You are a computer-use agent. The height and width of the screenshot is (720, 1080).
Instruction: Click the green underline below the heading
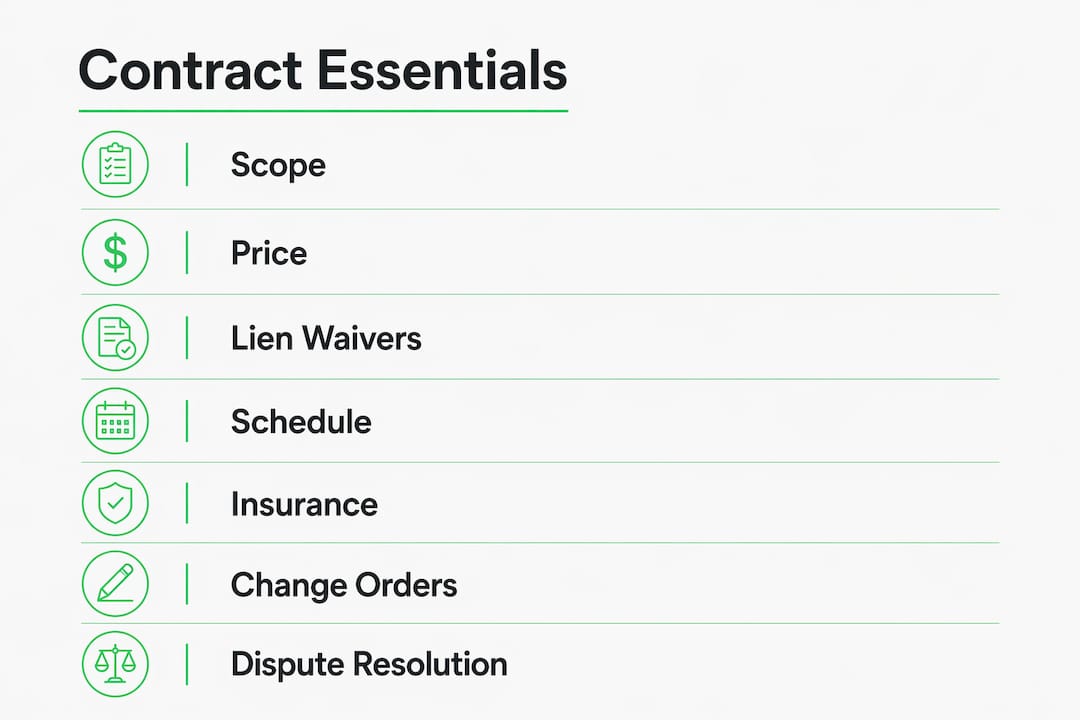(x=323, y=110)
